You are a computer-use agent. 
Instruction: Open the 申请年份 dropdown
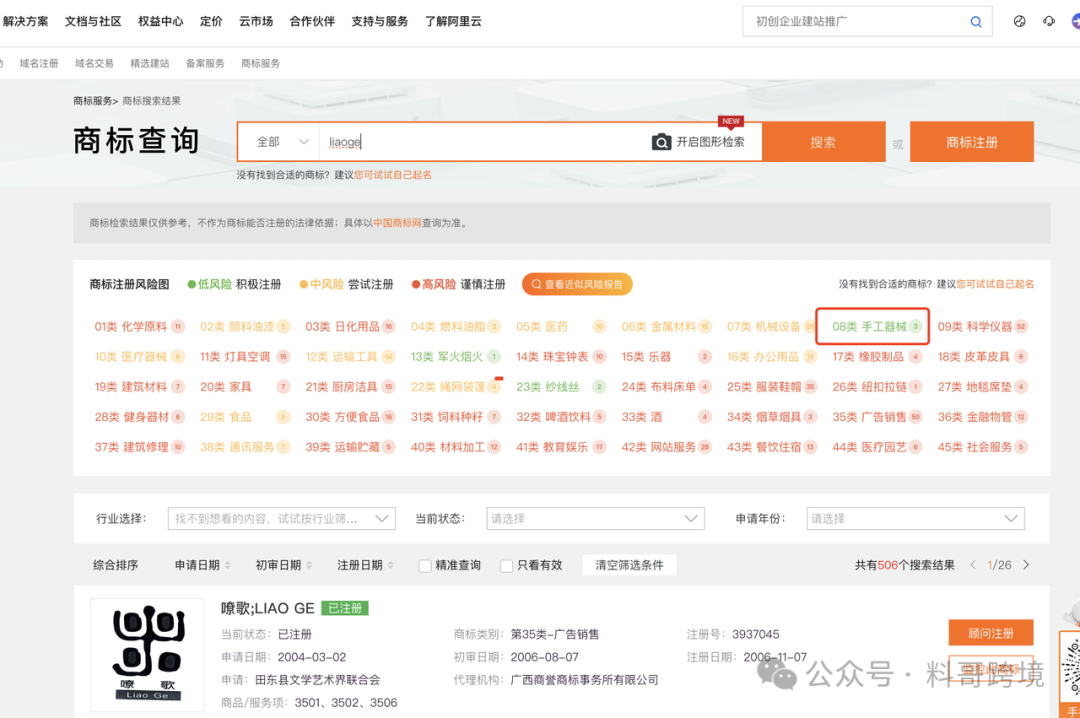915,519
